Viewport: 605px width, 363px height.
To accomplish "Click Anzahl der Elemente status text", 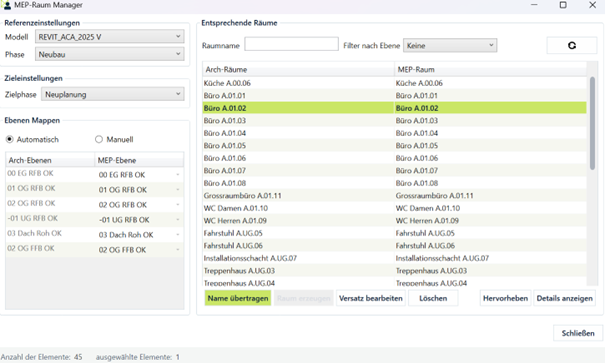I will [x=41, y=357].
